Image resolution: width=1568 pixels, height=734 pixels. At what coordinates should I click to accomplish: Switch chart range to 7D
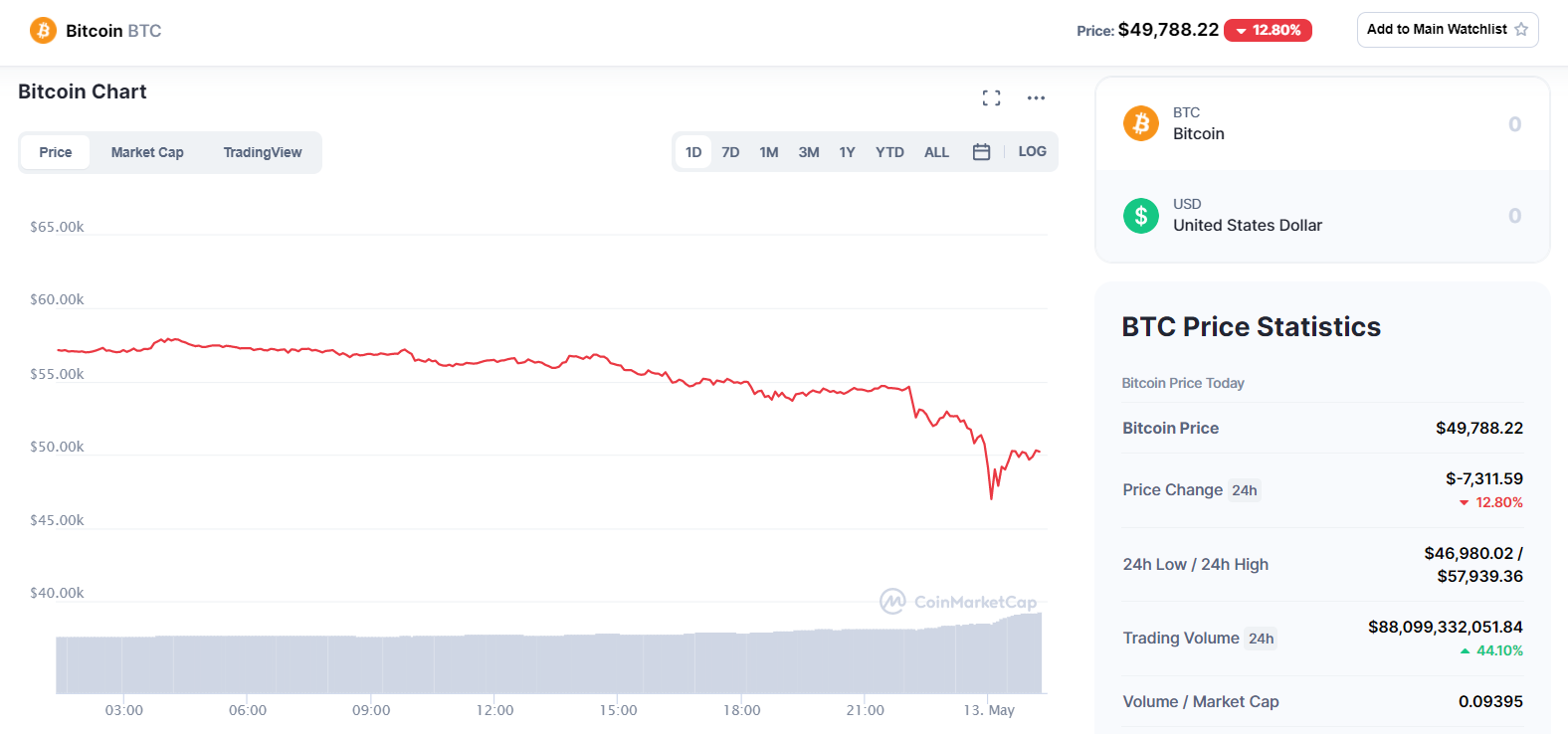tap(730, 152)
